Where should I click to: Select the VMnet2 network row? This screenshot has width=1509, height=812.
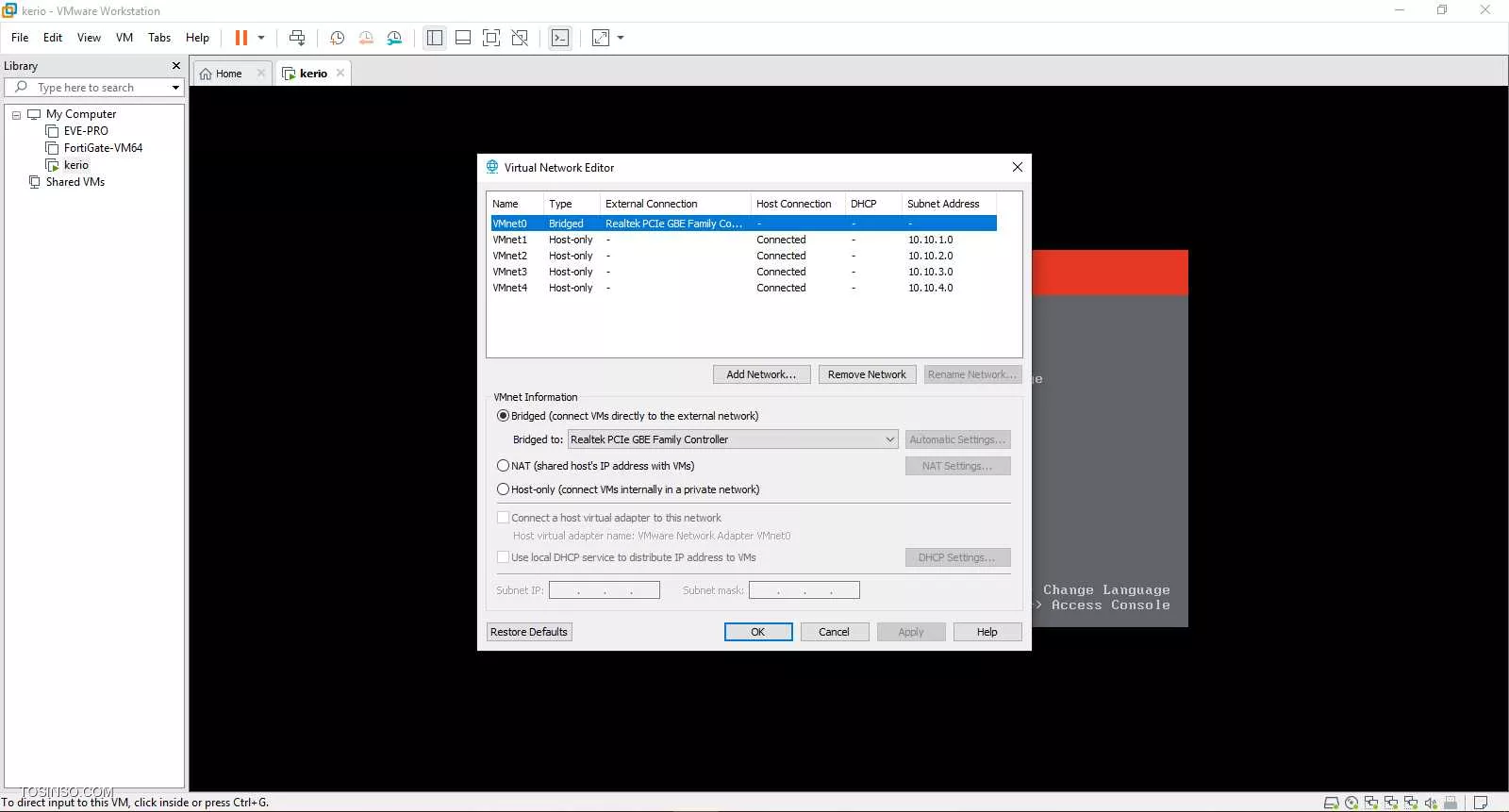[743, 256]
